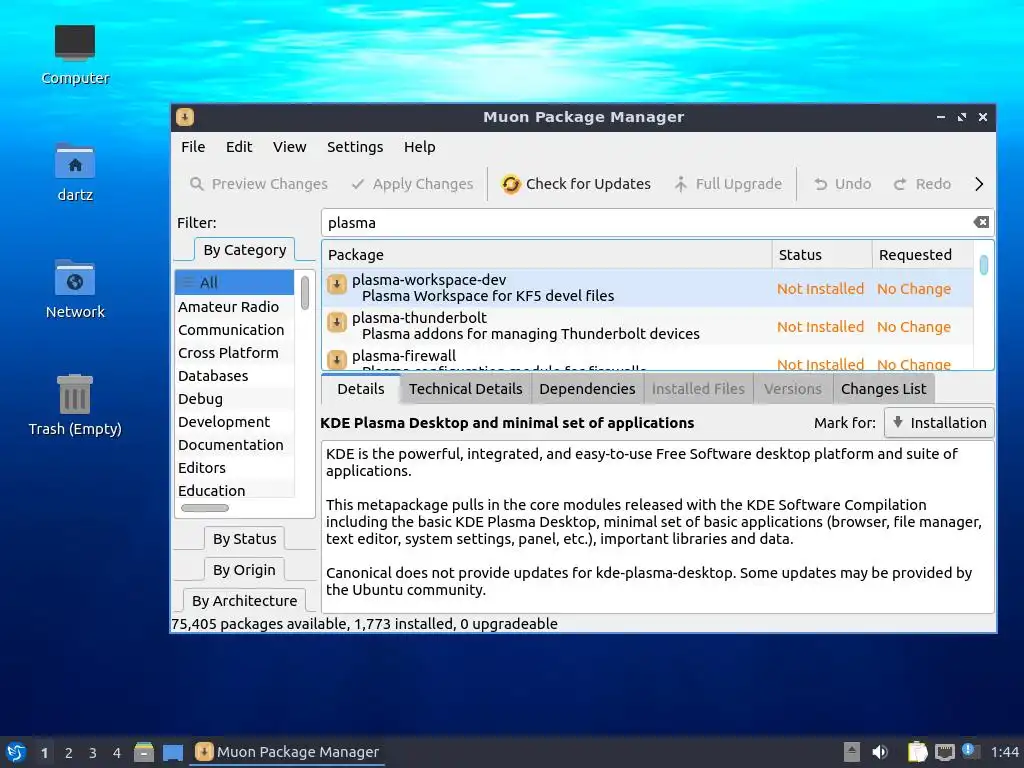Image resolution: width=1024 pixels, height=768 pixels.
Task: Switch to workspace 3
Action: pos(93,753)
